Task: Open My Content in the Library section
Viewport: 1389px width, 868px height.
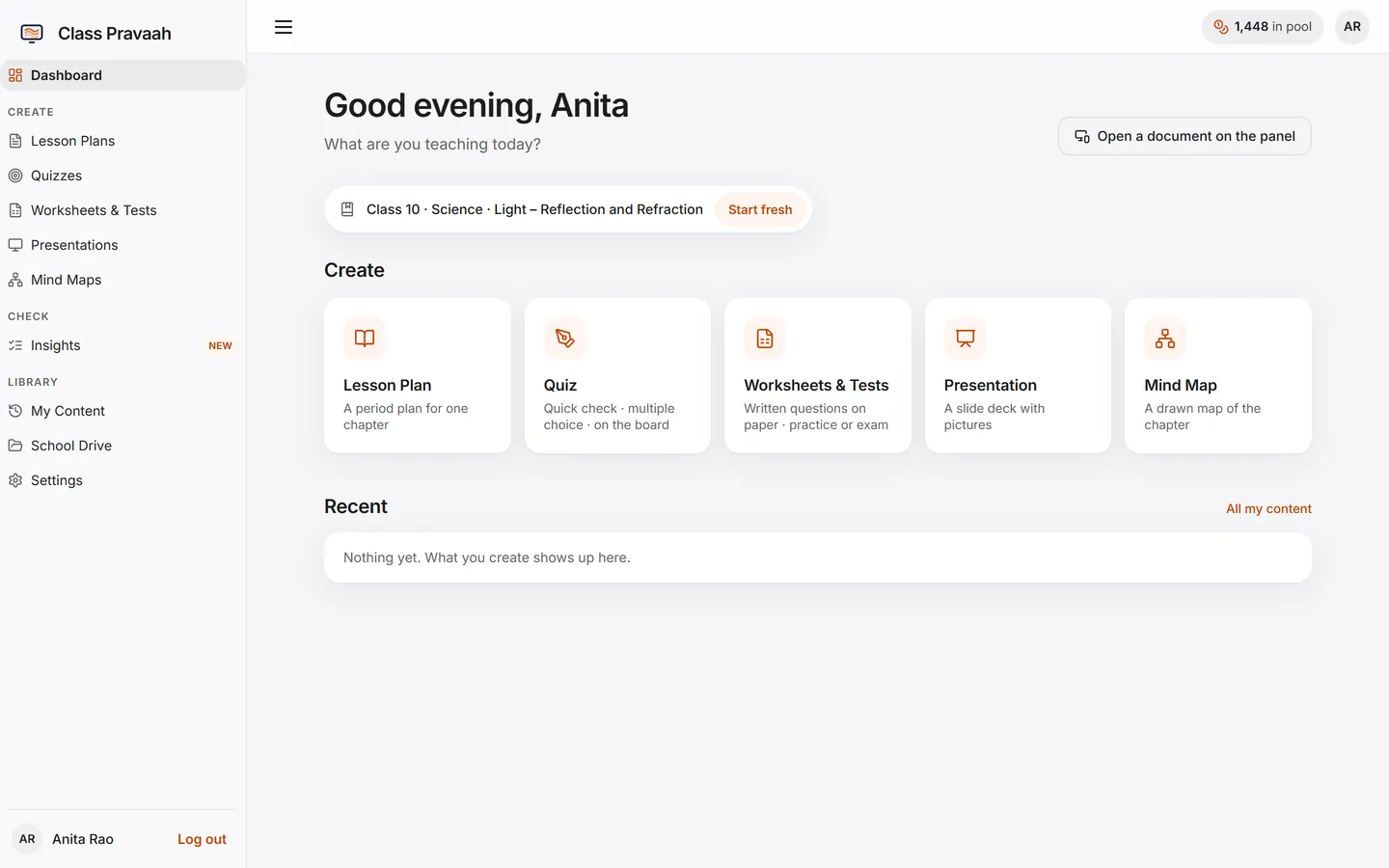Action: point(123,411)
